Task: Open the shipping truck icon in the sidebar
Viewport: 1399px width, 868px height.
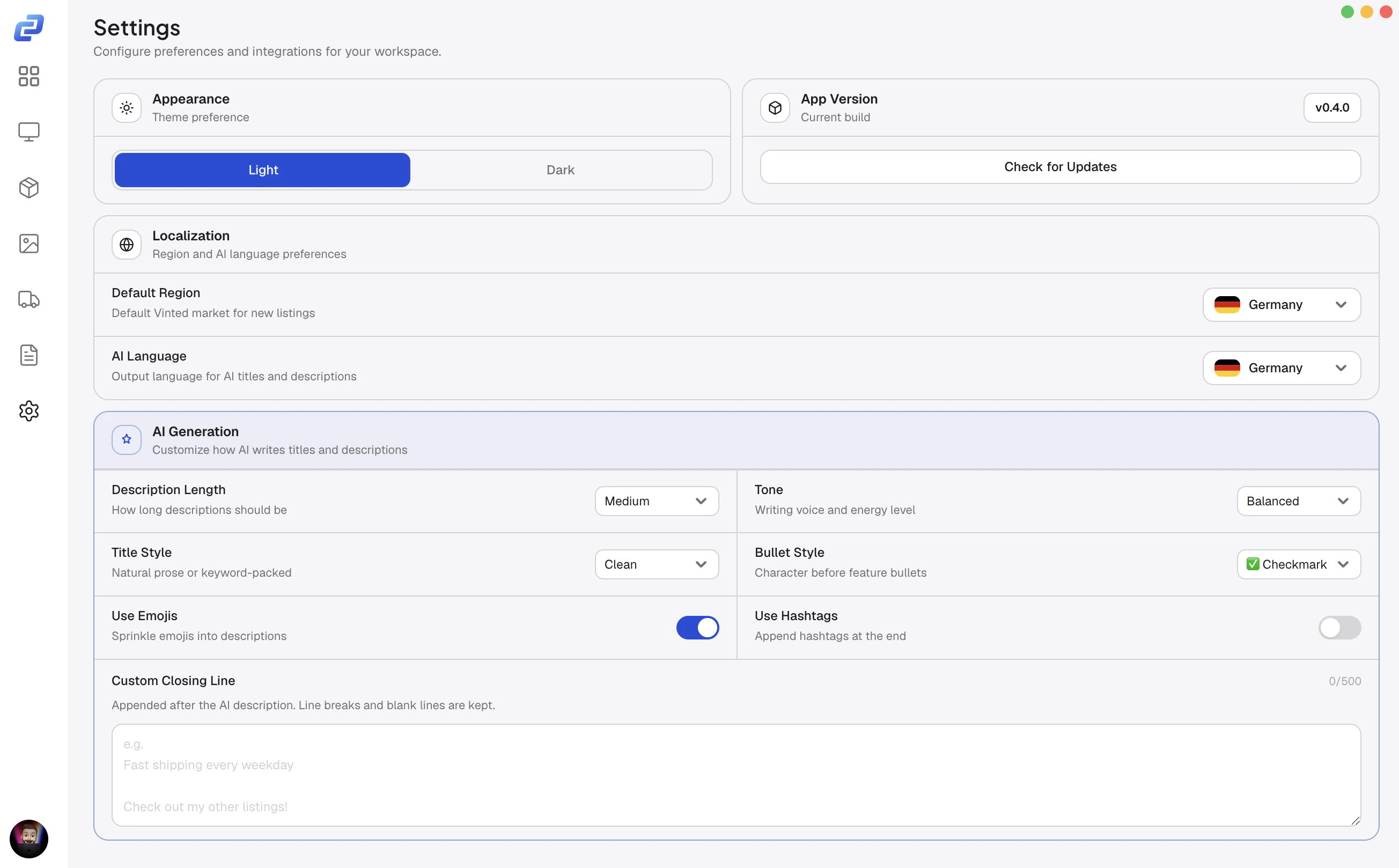Action: point(29,299)
